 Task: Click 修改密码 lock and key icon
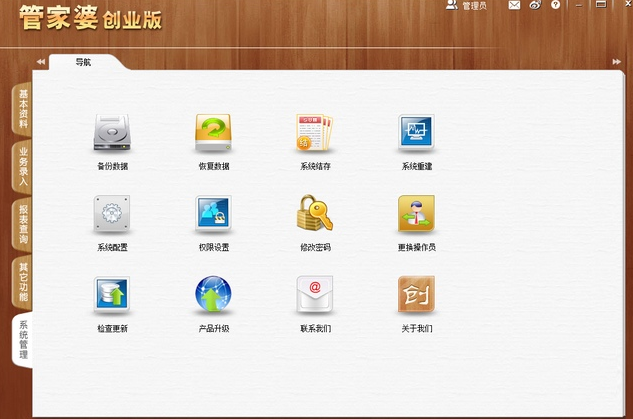click(x=315, y=213)
